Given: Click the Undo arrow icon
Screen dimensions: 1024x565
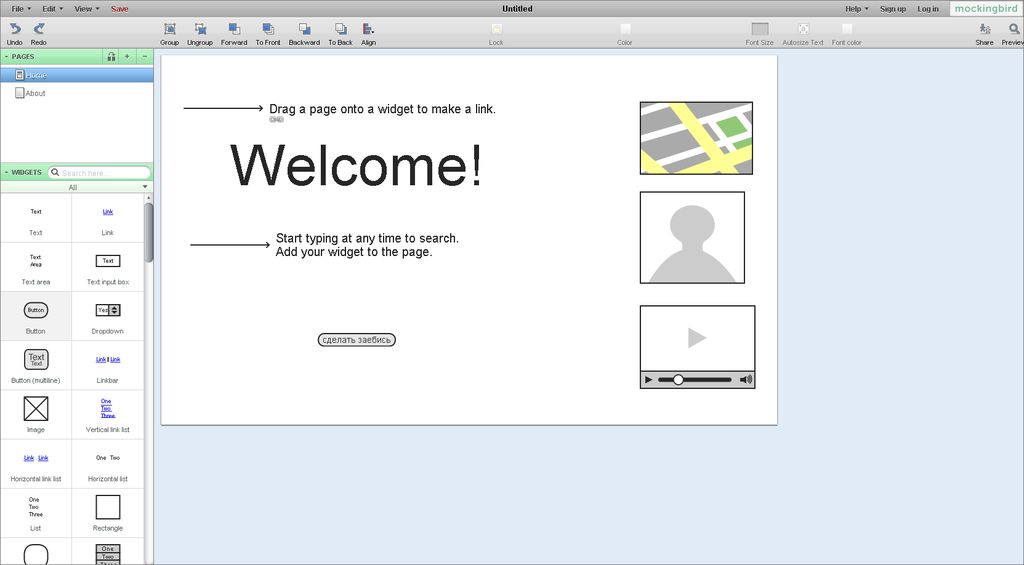Looking at the screenshot, I should click(14, 29).
